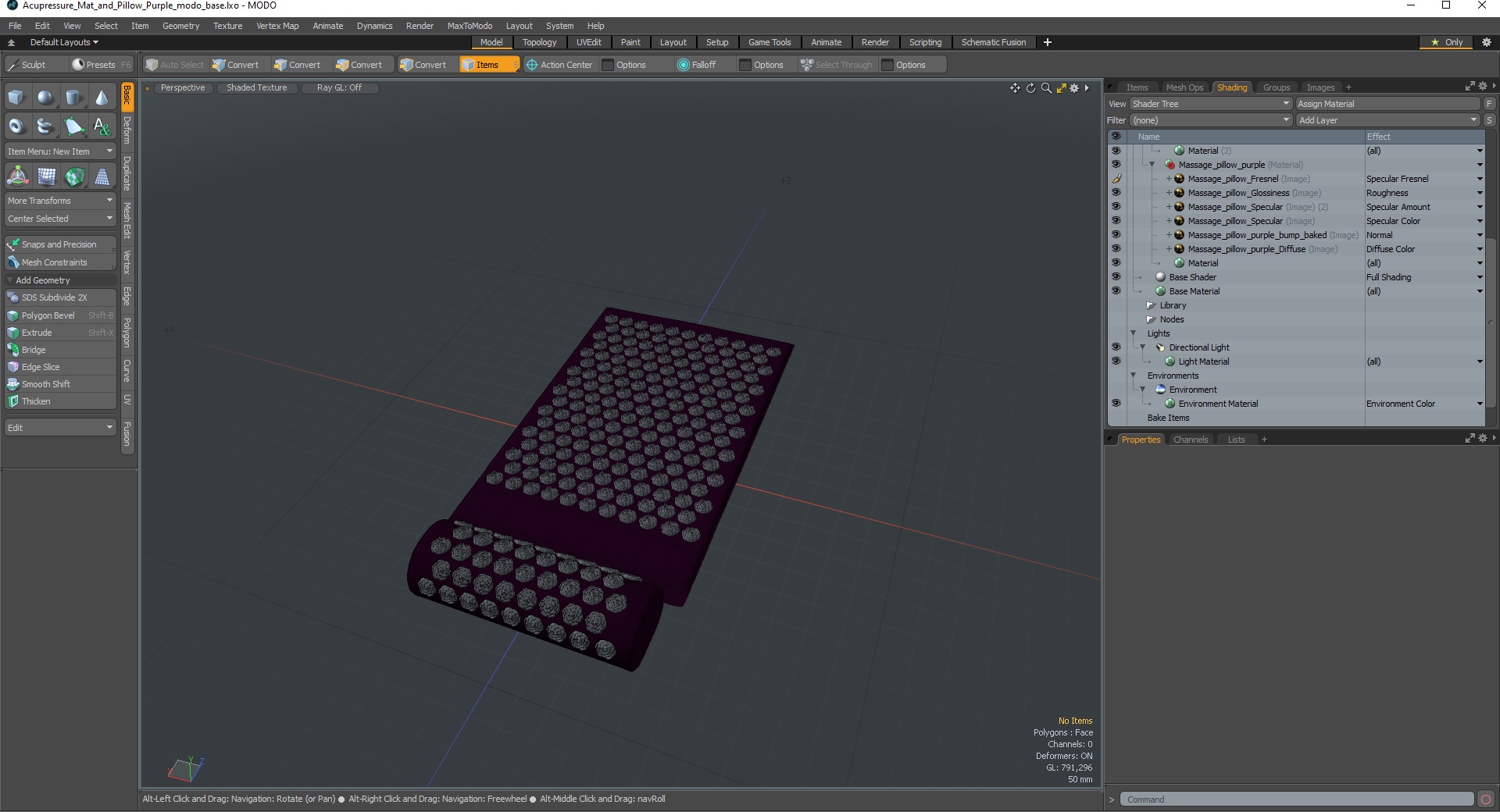The image size is (1500, 812).
Task: Collapse the Add Geometry section
Action: [60, 280]
